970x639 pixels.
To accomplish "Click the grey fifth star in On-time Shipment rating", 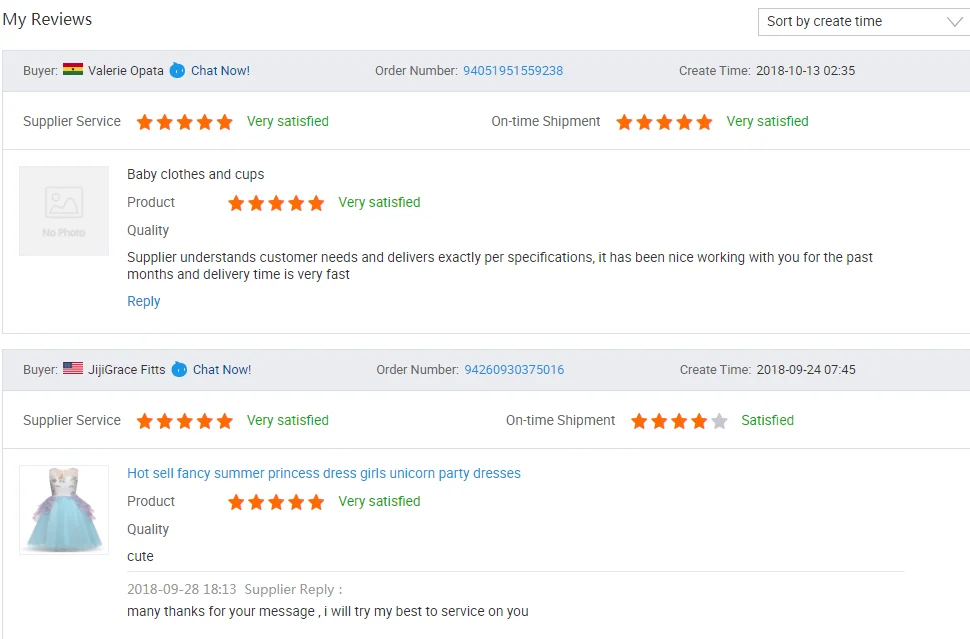I will click(x=719, y=421).
